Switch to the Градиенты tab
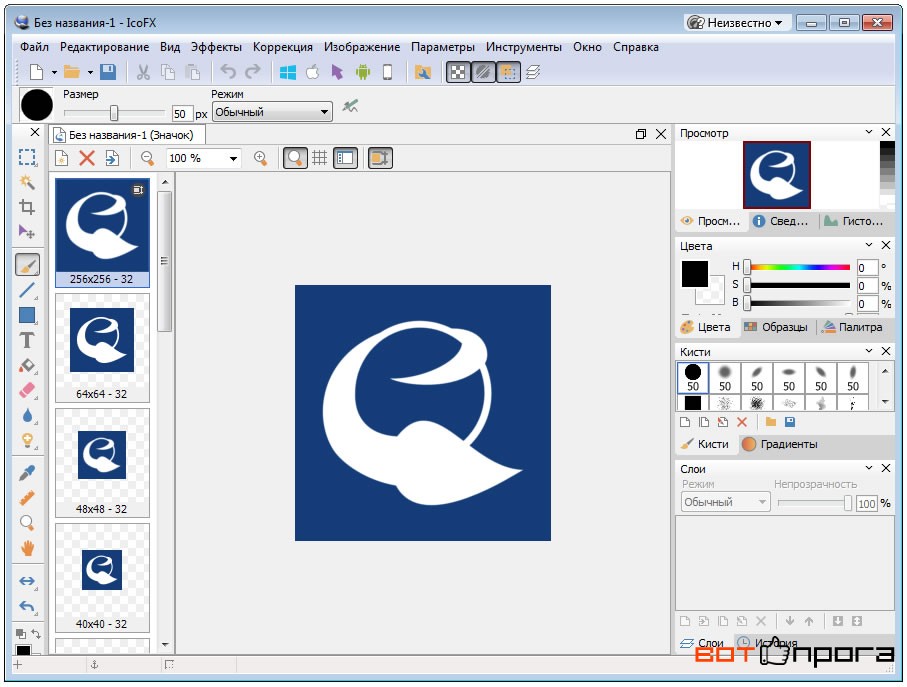This screenshot has height=687, width=907. click(x=780, y=444)
